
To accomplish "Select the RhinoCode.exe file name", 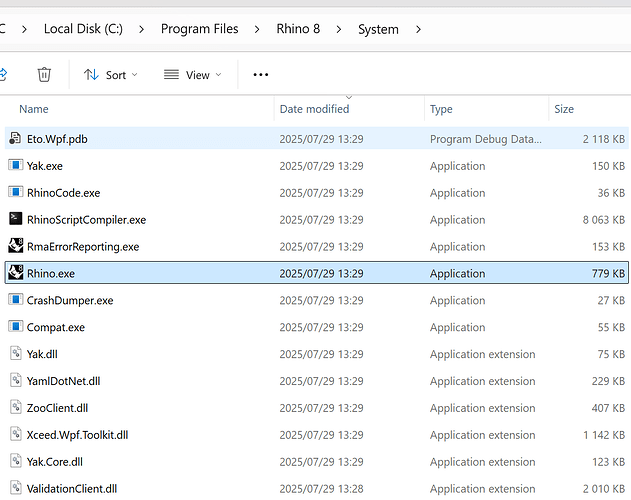I will coord(64,193).
